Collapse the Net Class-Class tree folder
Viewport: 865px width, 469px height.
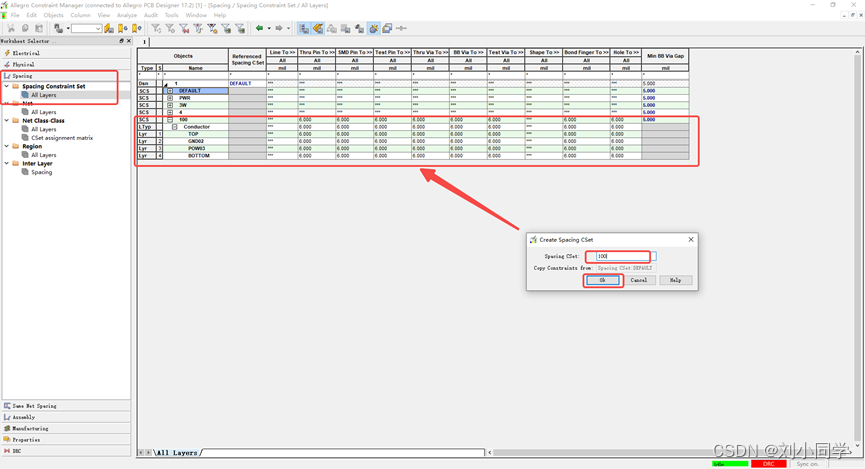click(6, 120)
